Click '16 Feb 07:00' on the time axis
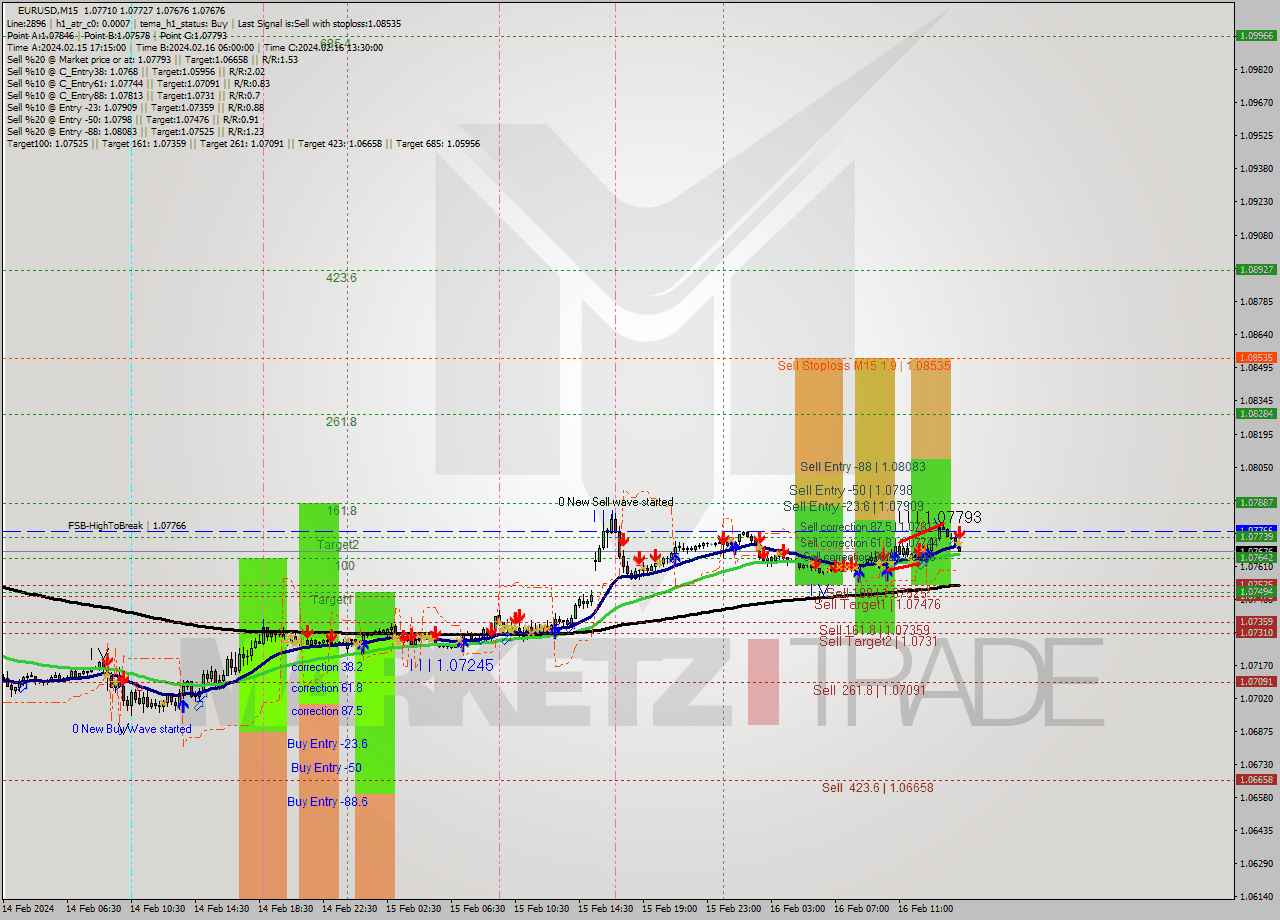 click(861, 909)
